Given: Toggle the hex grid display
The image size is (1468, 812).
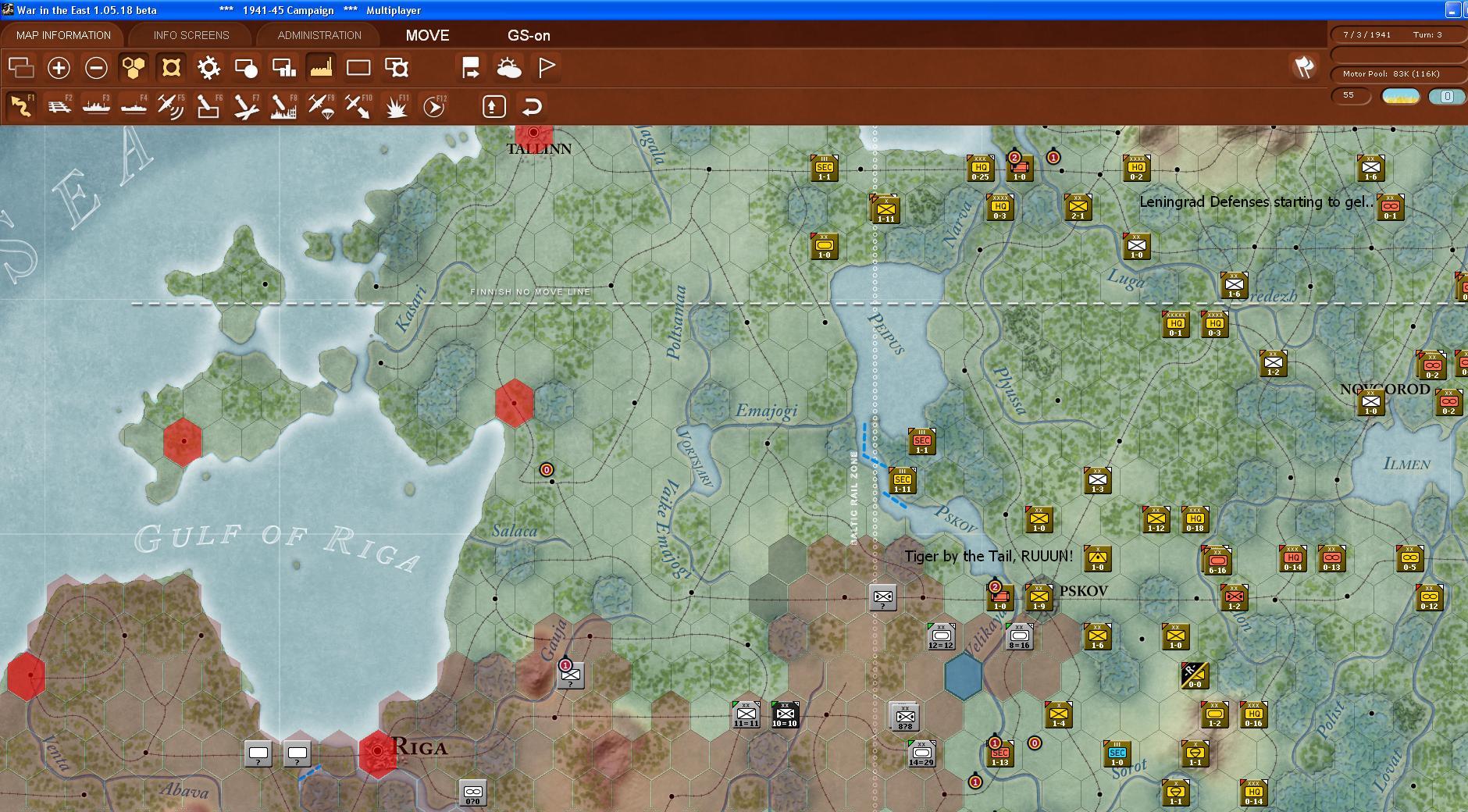Looking at the screenshot, I should pyautogui.click(x=134, y=68).
